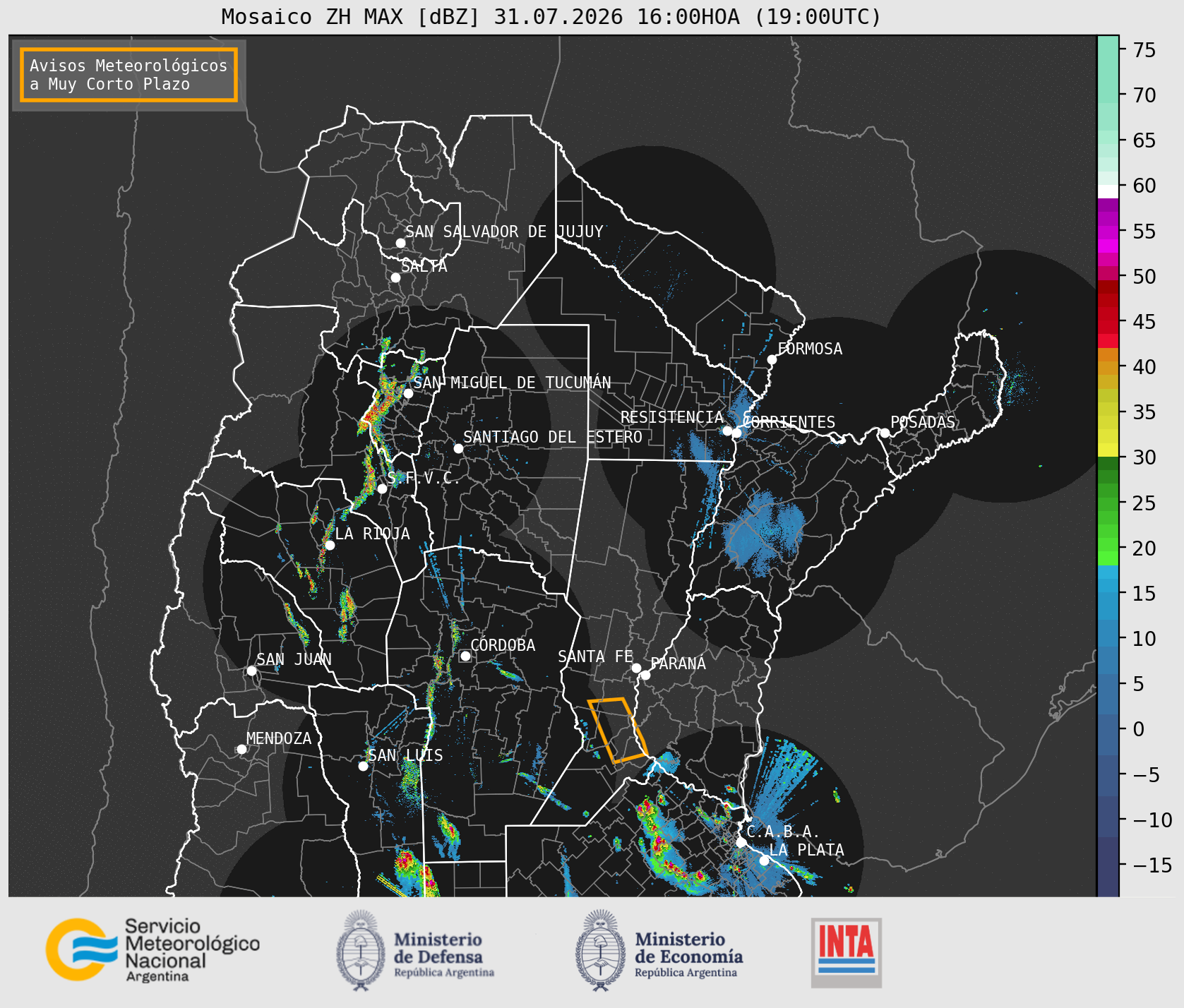1184x1008 pixels.
Task: Click the La Plata city marker
Action: tap(764, 860)
